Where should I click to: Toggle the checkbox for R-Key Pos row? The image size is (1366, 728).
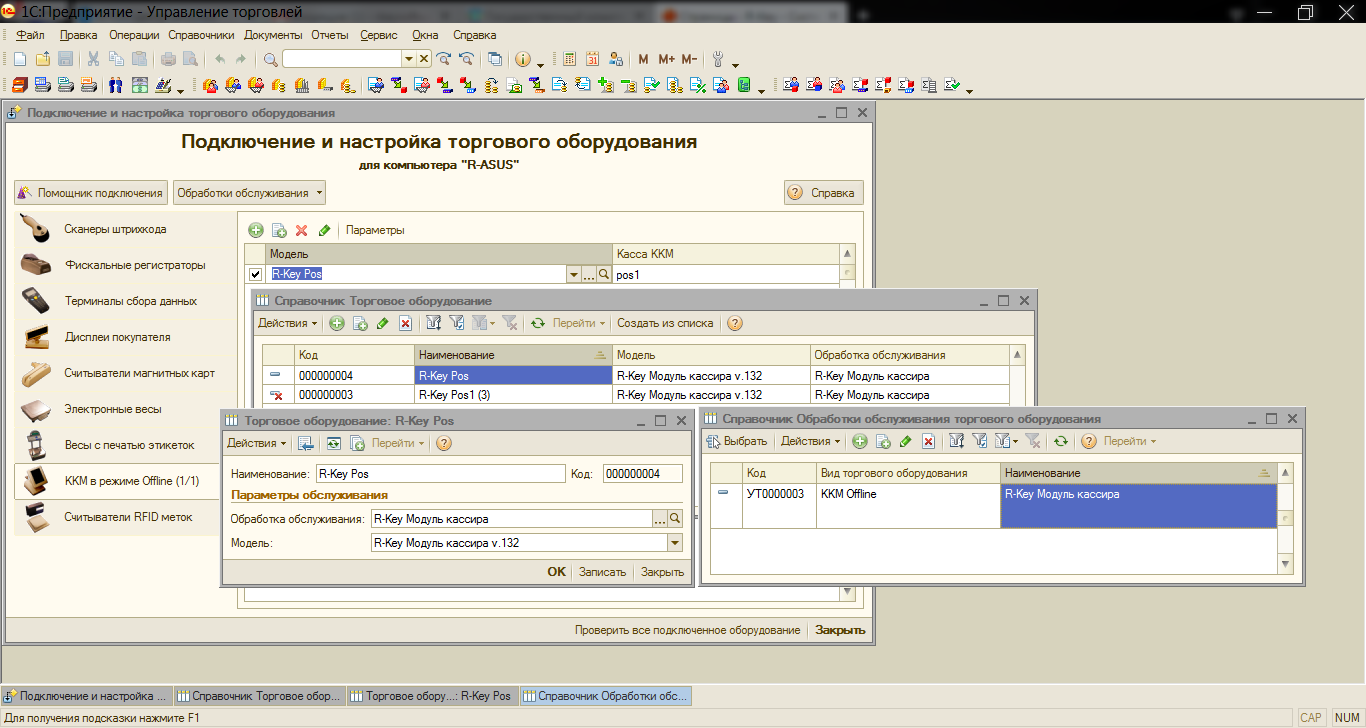pos(255,274)
